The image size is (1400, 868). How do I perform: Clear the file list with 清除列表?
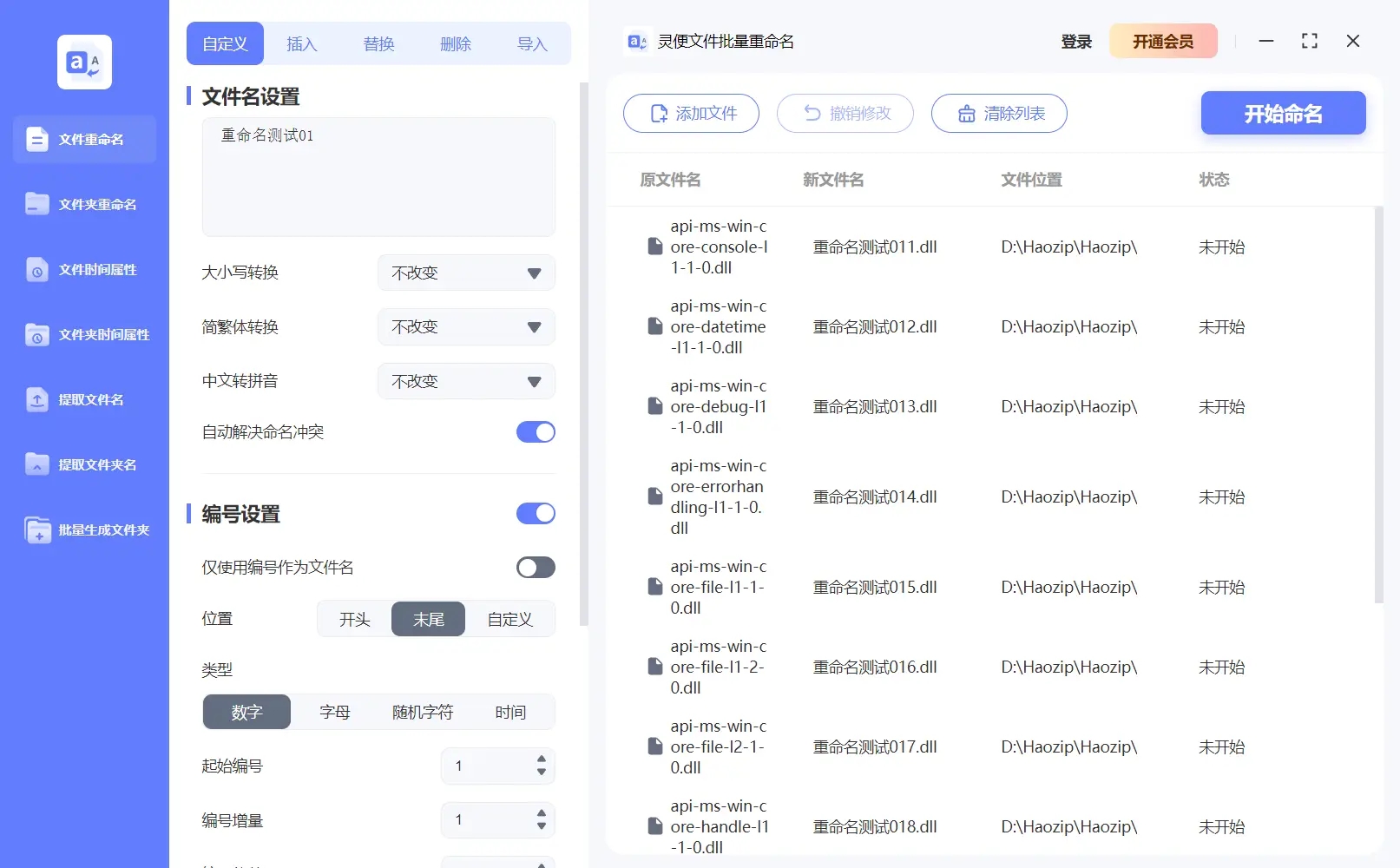(x=998, y=113)
